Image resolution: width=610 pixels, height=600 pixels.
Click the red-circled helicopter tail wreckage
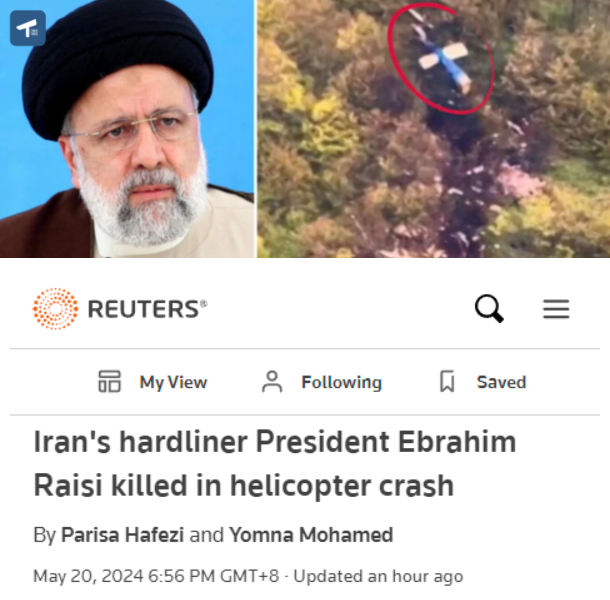(442, 58)
